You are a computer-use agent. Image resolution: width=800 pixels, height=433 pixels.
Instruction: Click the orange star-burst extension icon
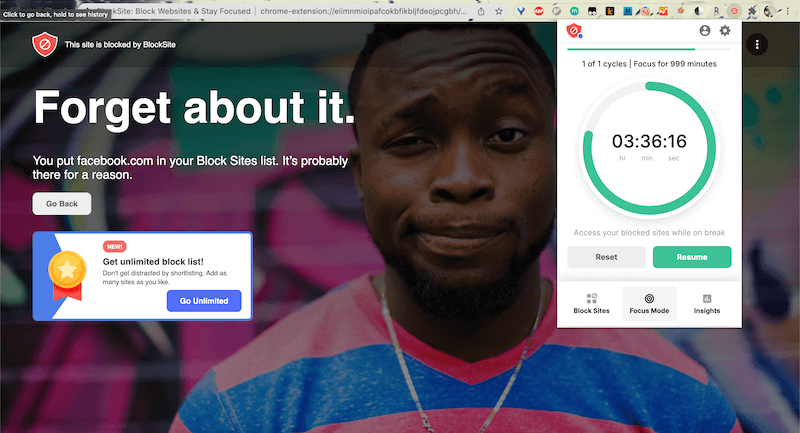coord(681,11)
